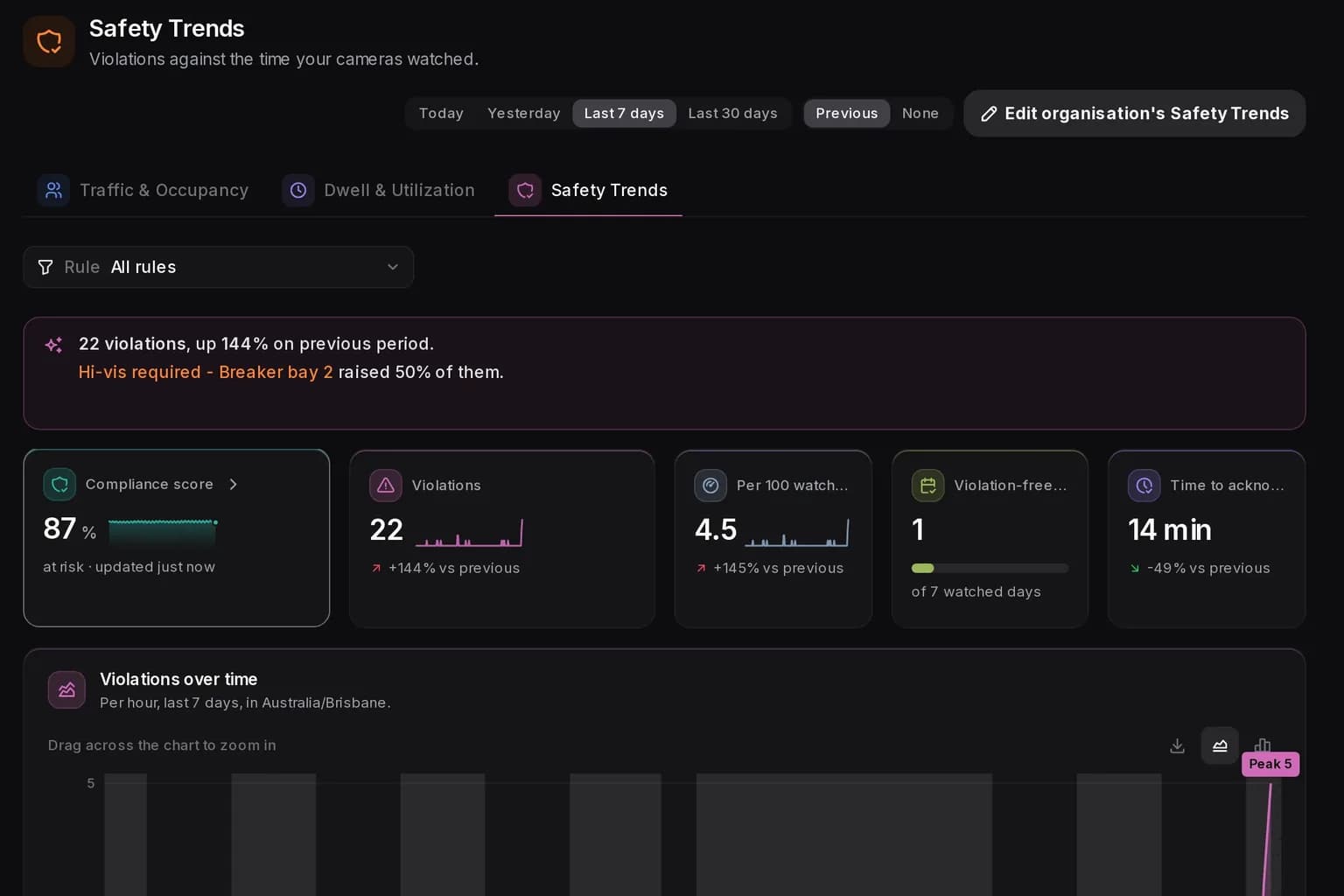Switch the chart to bar view

1263,745
